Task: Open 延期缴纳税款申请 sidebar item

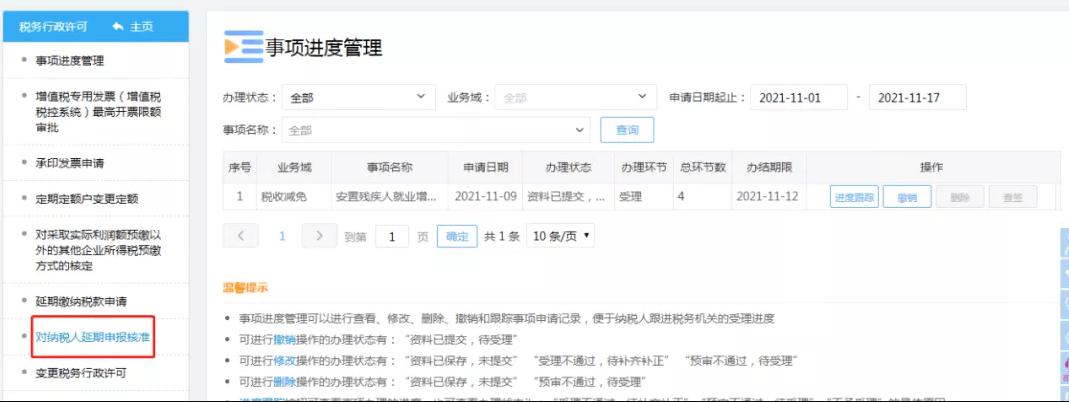Action: coord(81,301)
